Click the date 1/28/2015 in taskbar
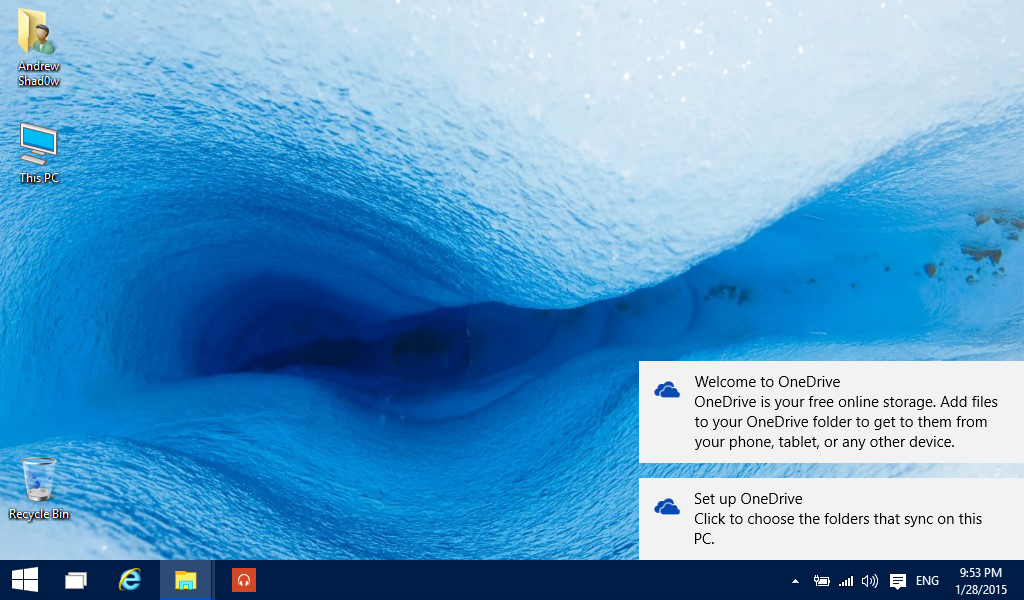 [x=980, y=590]
